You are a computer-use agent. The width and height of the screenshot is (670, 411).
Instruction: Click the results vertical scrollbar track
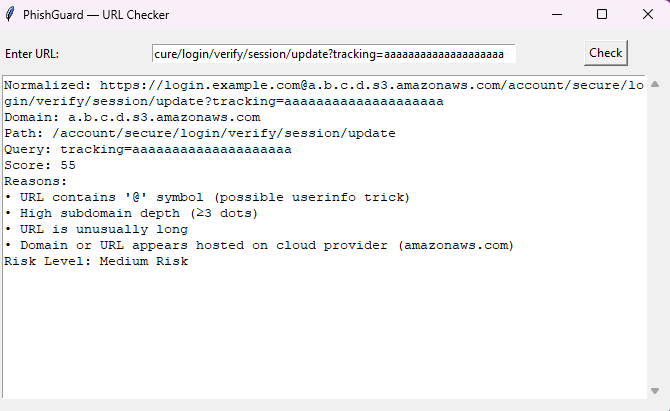click(655, 240)
